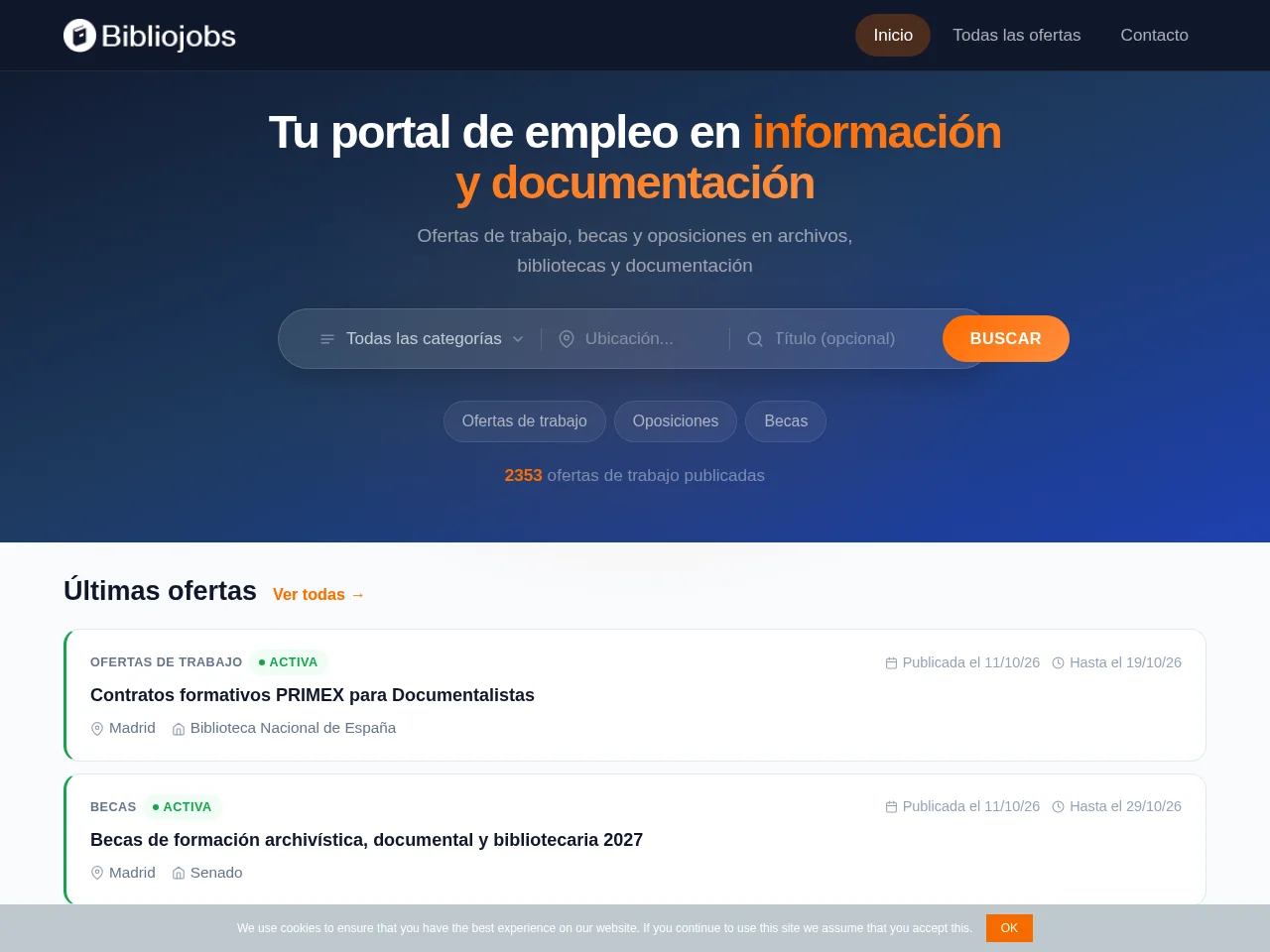Click BECAS category label on second card
The height and width of the screenshot is (952, 1270).
point(113,806)
